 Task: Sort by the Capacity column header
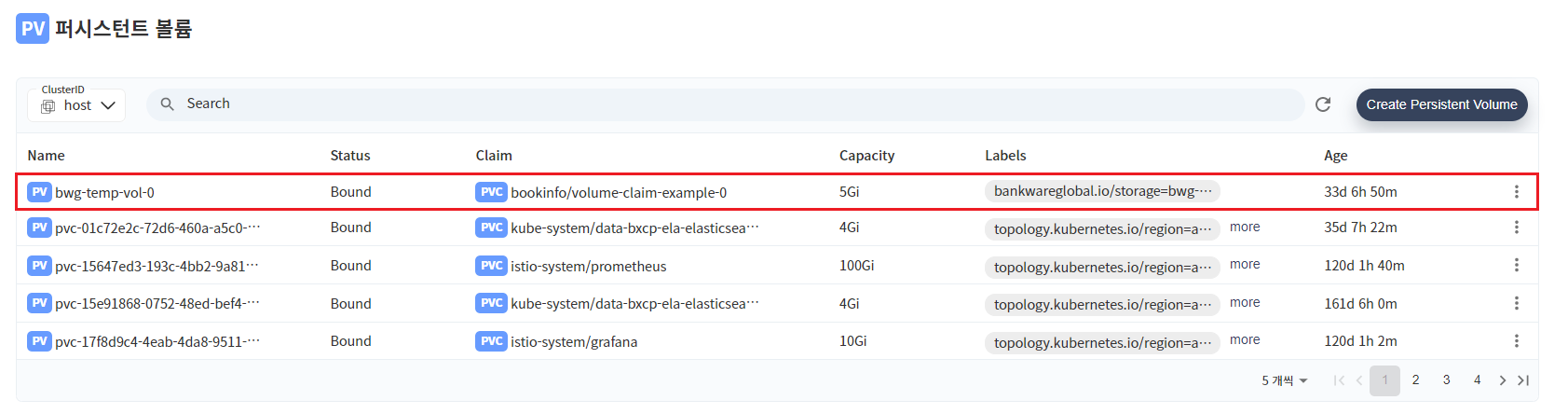[866, 156]
